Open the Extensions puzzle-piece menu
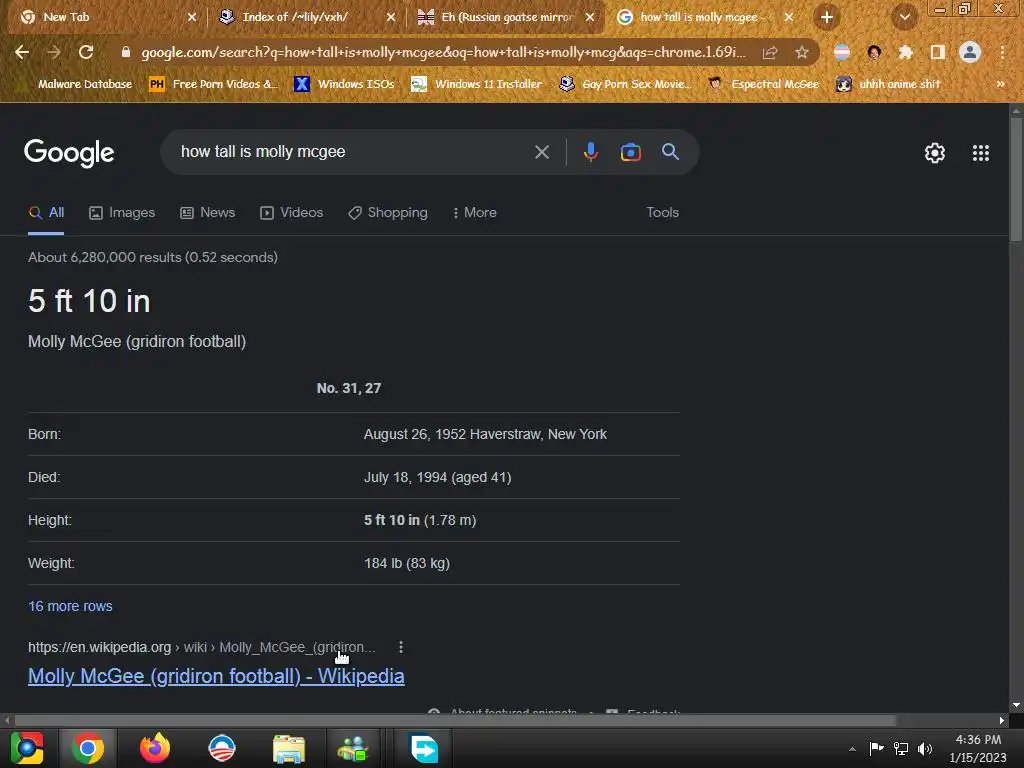The width and height of the screenshot is (1024, 768). pos(905,52)
